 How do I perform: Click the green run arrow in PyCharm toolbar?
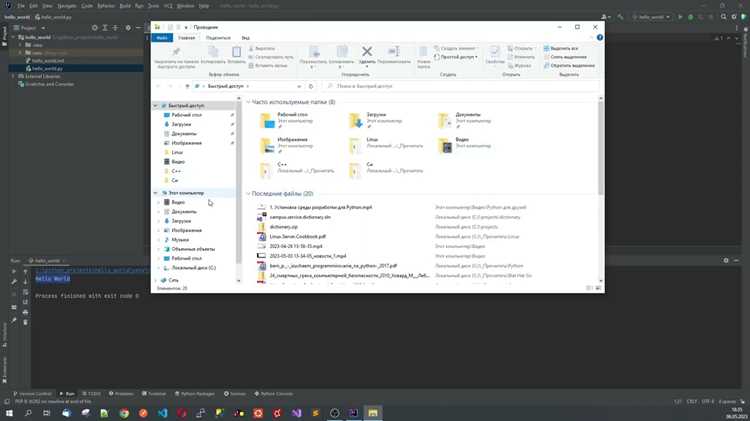click(x=680, y=17)
